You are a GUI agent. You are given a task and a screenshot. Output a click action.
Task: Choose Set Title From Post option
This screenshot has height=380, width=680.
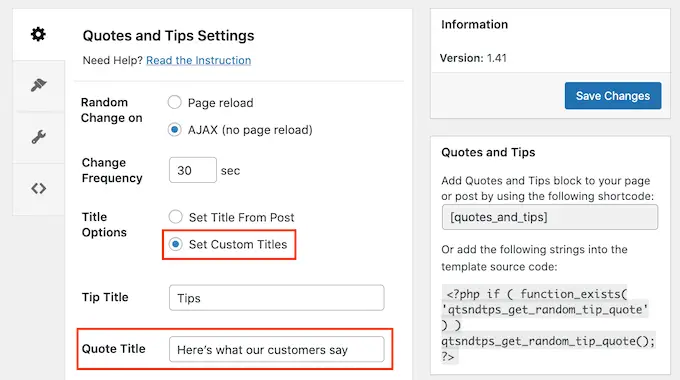[x=176, y=216]
